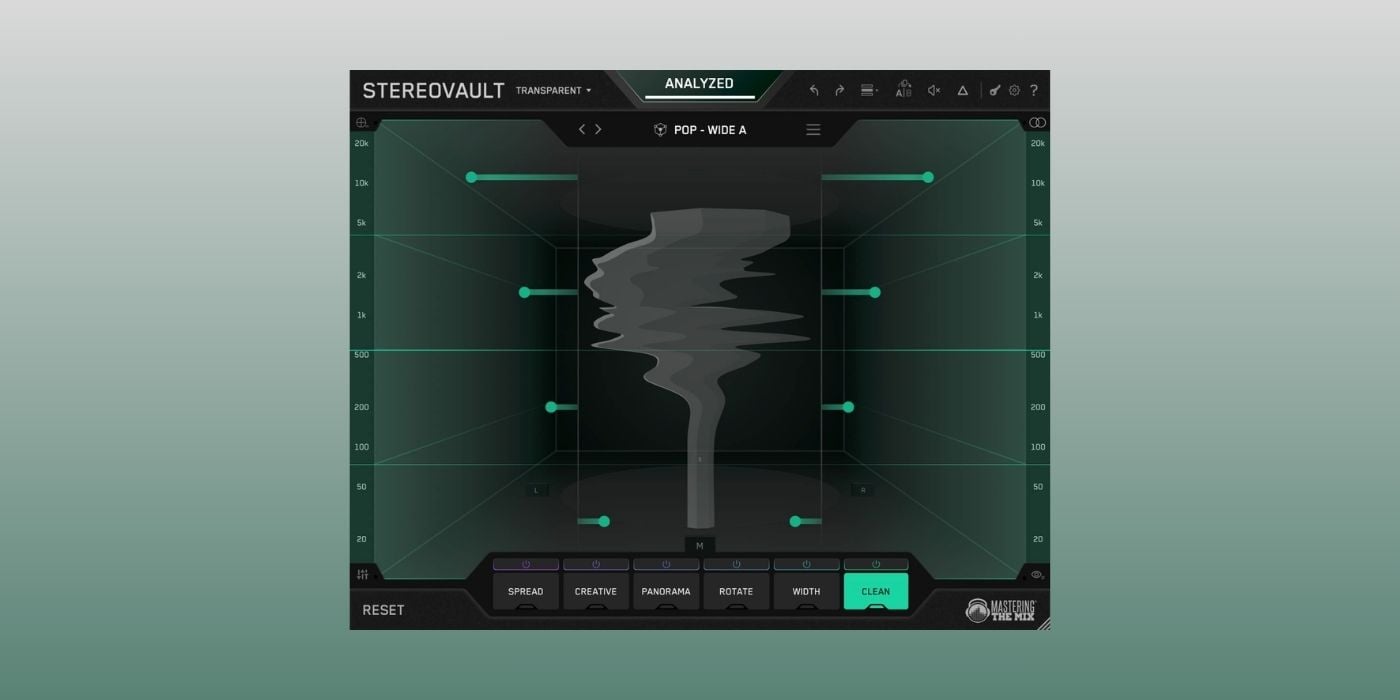Click the delta triangle icon

pos(963,90)
